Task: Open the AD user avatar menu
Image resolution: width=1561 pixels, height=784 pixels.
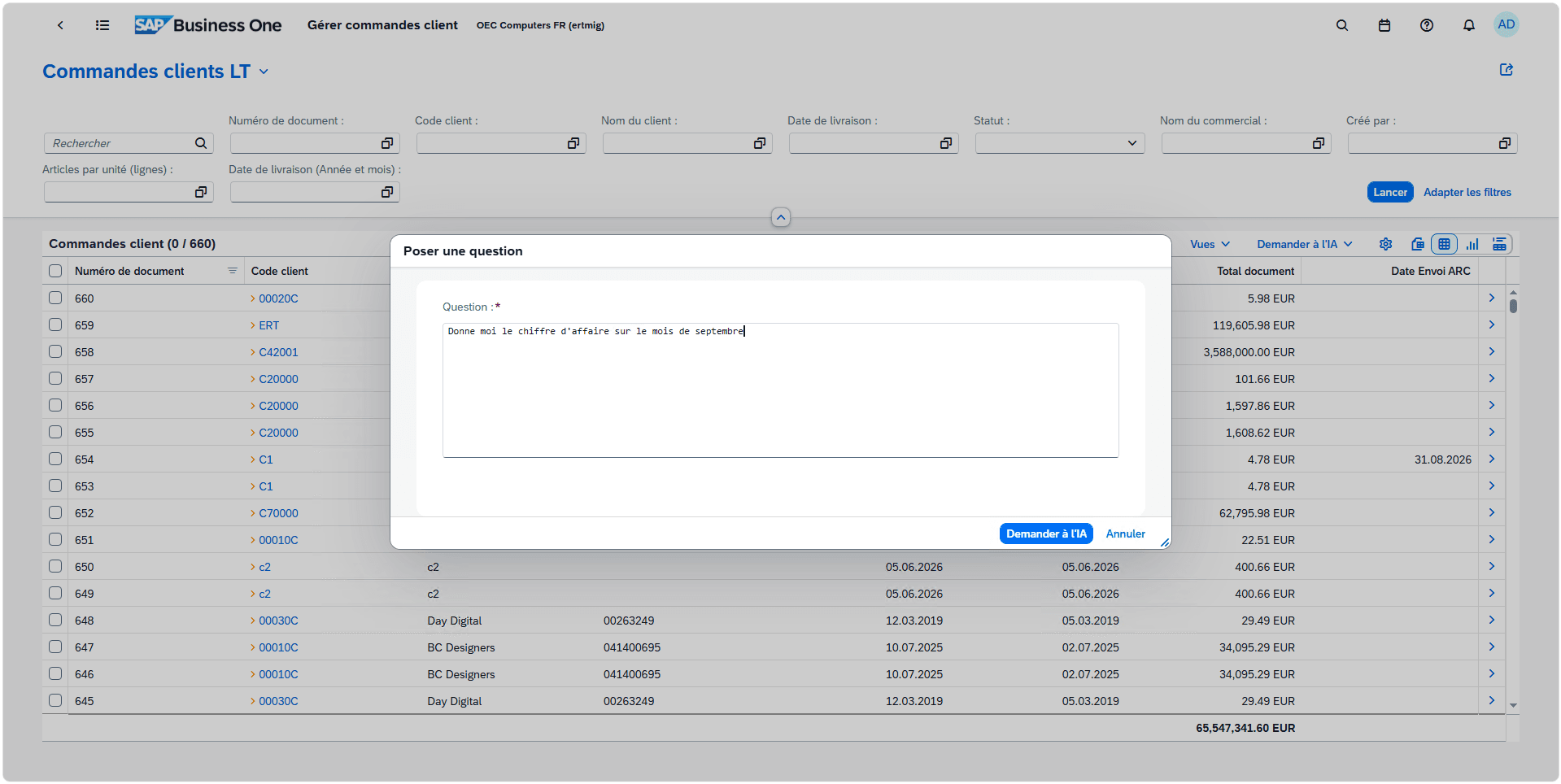Action: 1506,24
